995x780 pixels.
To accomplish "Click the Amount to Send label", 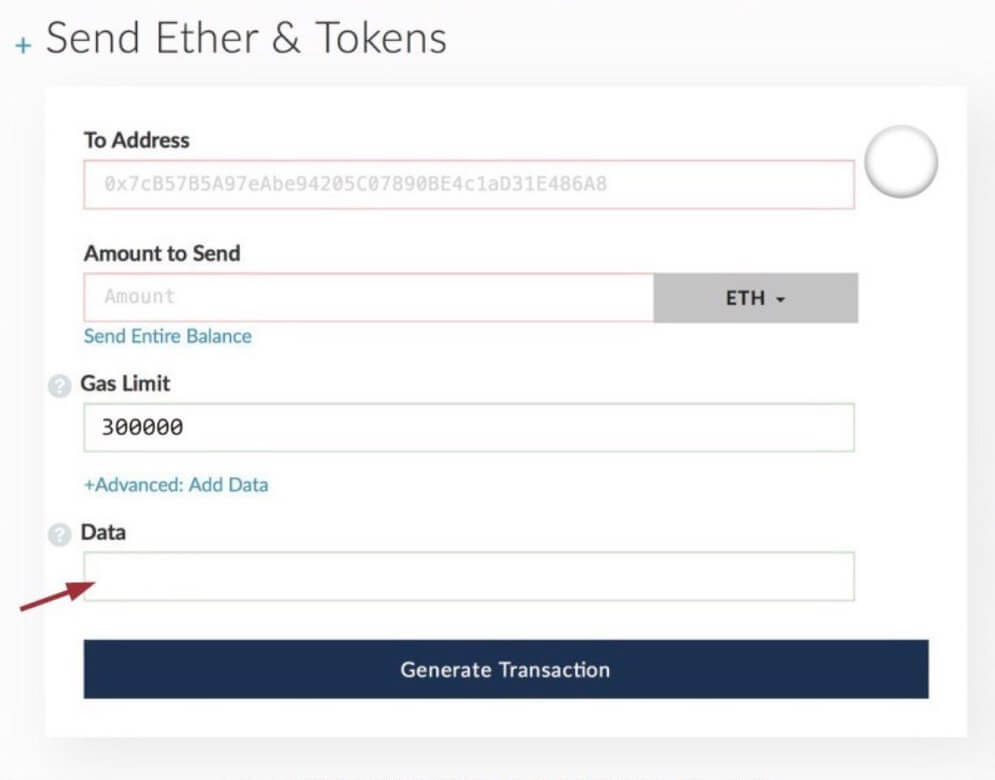I will click(x=162, y=253).
